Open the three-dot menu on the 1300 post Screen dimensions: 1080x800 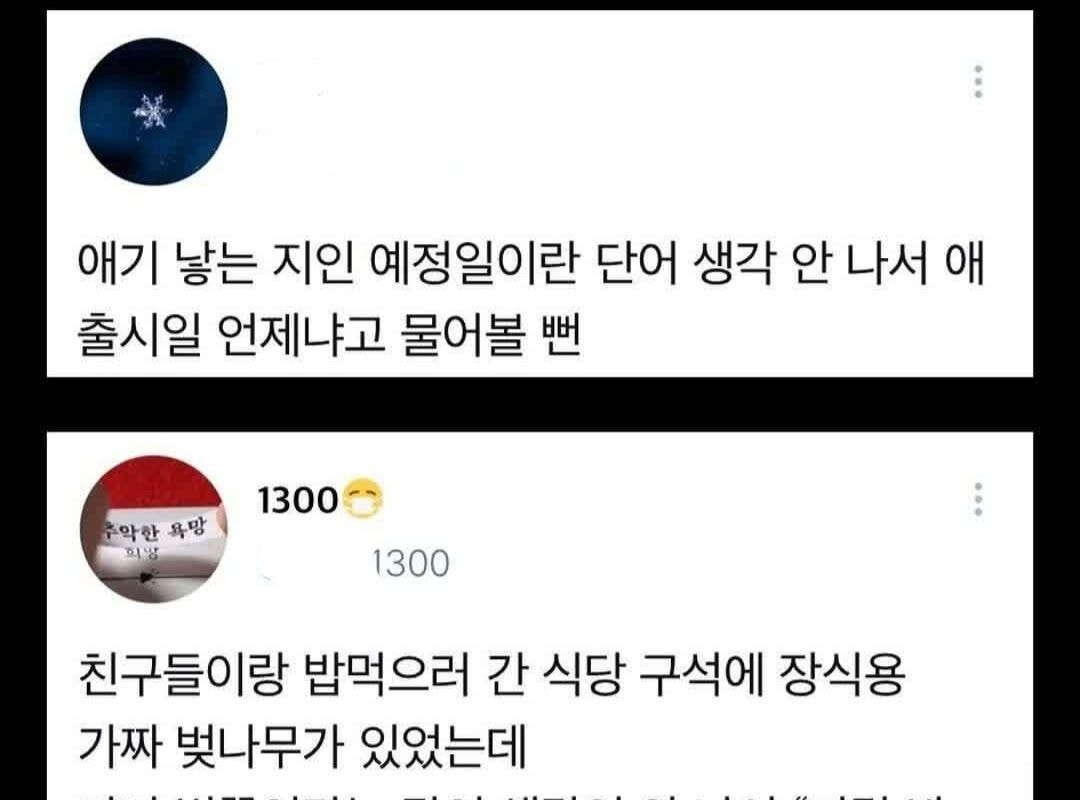pos(978,500)
